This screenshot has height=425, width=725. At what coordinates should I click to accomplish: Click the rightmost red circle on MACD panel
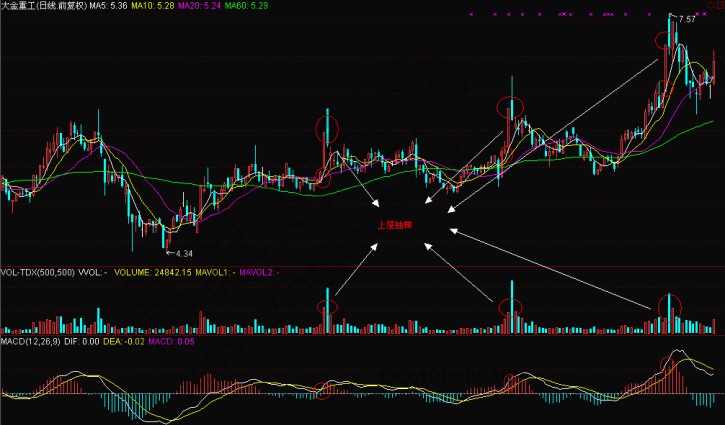pyautogui.click(x=666, y=362)
